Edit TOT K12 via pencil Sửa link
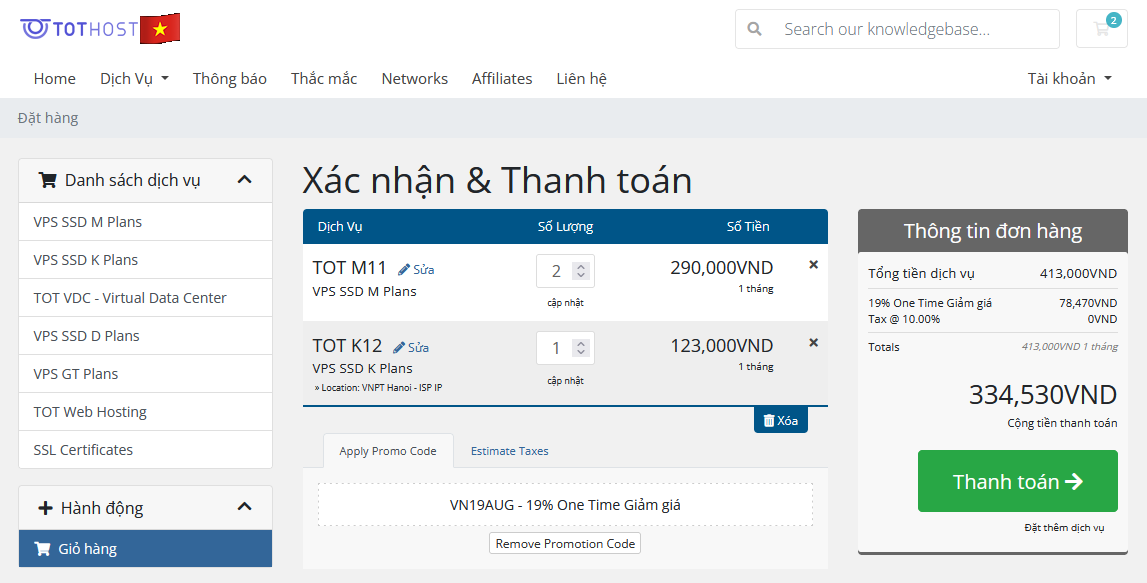Viewport: 1147px width, 583px height. click(x=411, y=347)
